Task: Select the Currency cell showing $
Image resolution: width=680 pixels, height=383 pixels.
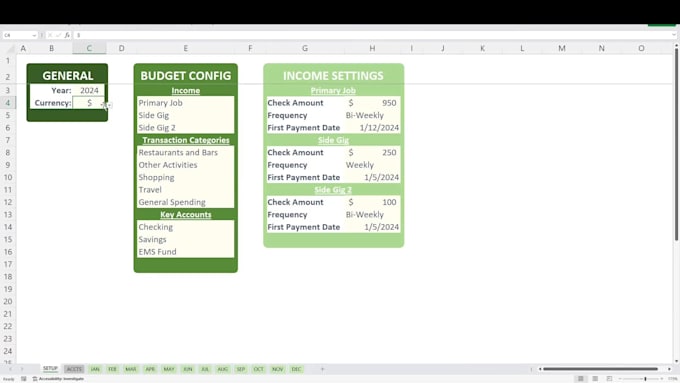Action: click(x=89, y=103)
